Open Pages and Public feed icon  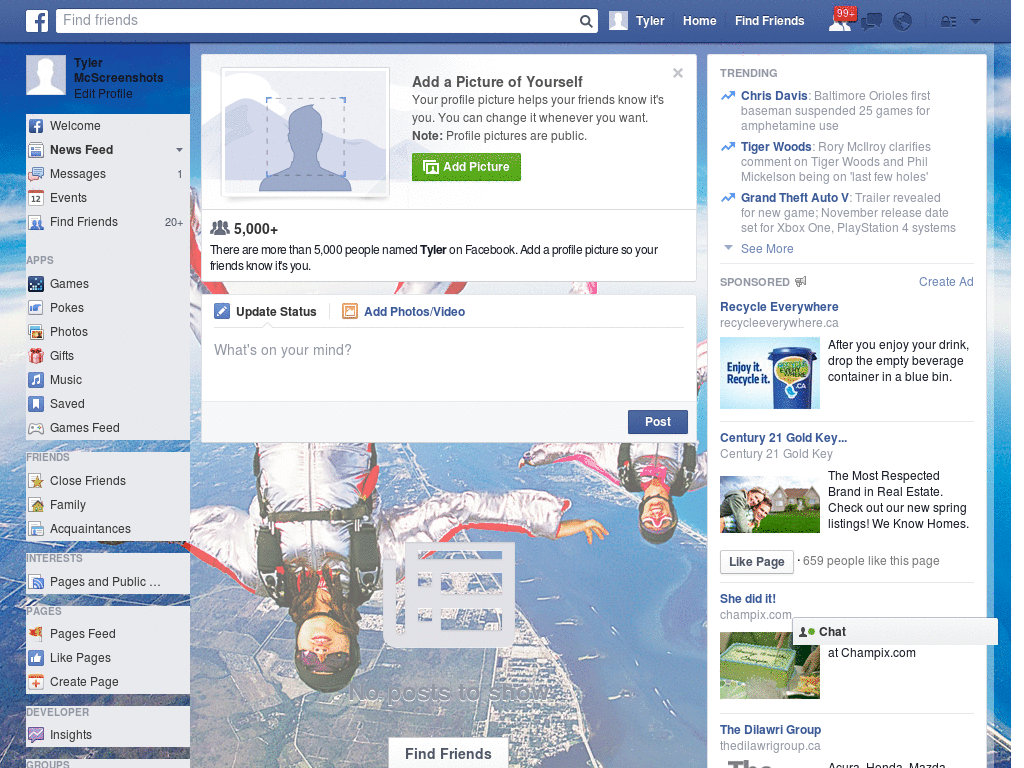[36, 582]
